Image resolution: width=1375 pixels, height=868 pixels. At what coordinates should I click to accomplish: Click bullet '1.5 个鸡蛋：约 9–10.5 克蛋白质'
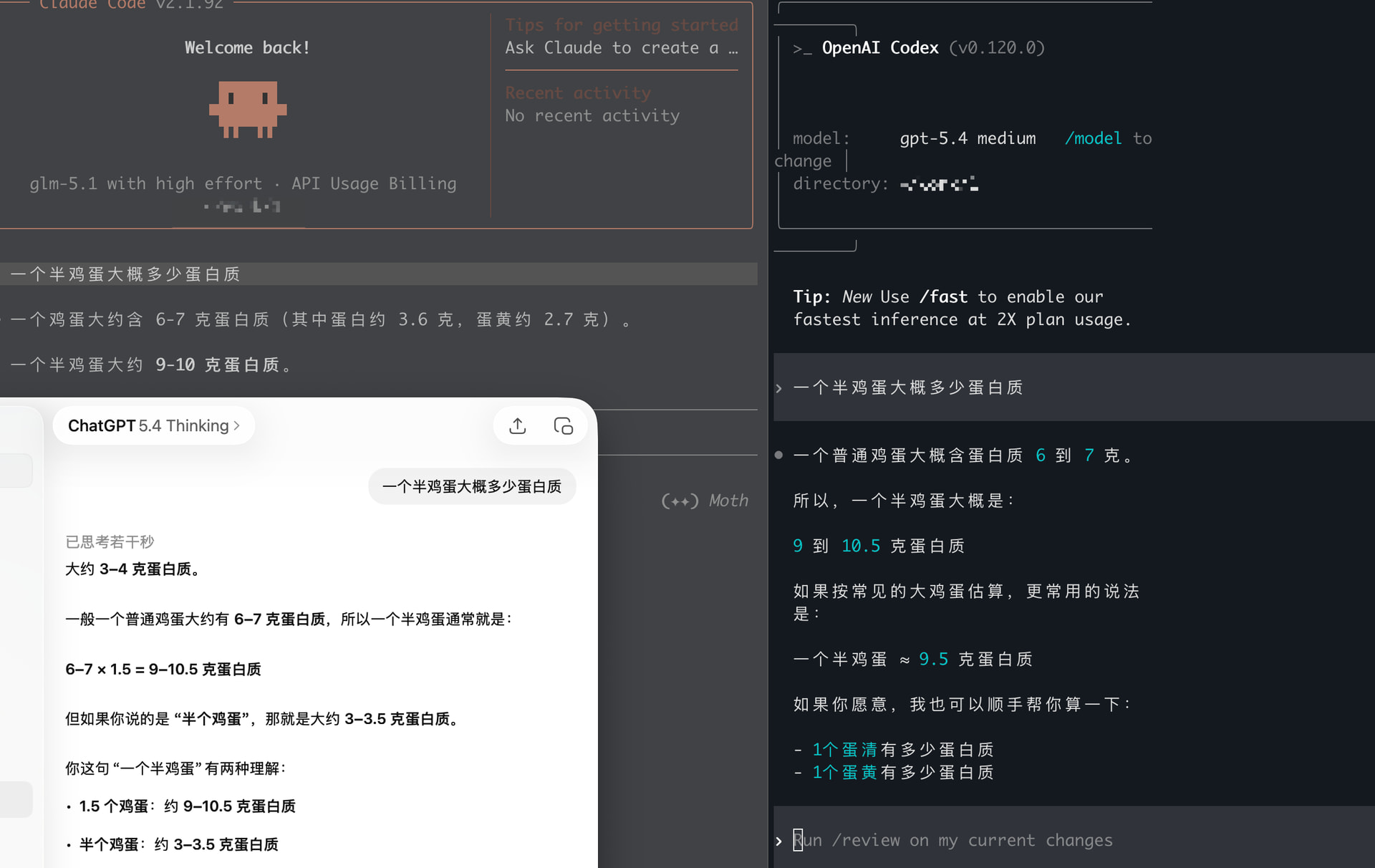click(x=187, y=806)
